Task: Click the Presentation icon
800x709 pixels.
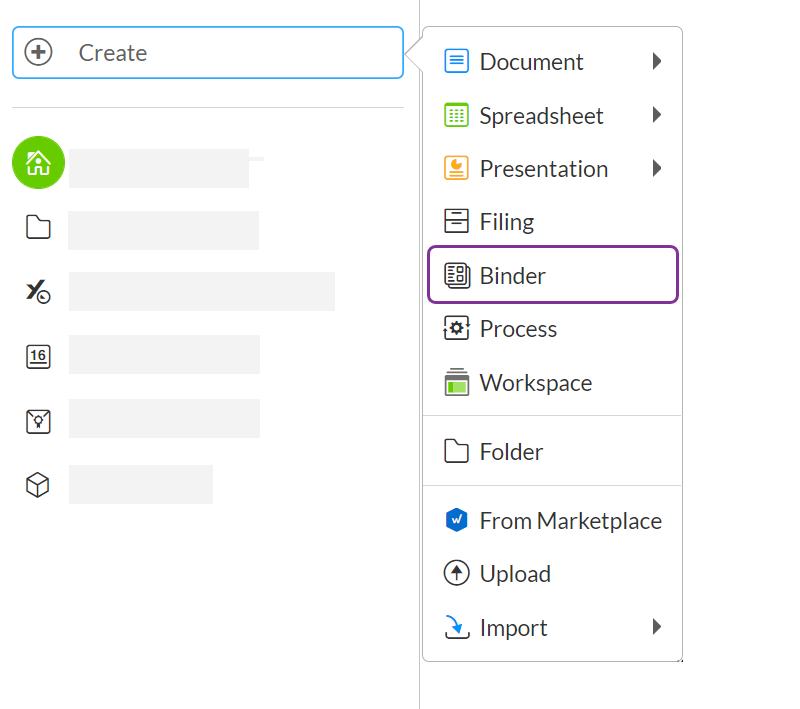Action: tap(456, 168)
